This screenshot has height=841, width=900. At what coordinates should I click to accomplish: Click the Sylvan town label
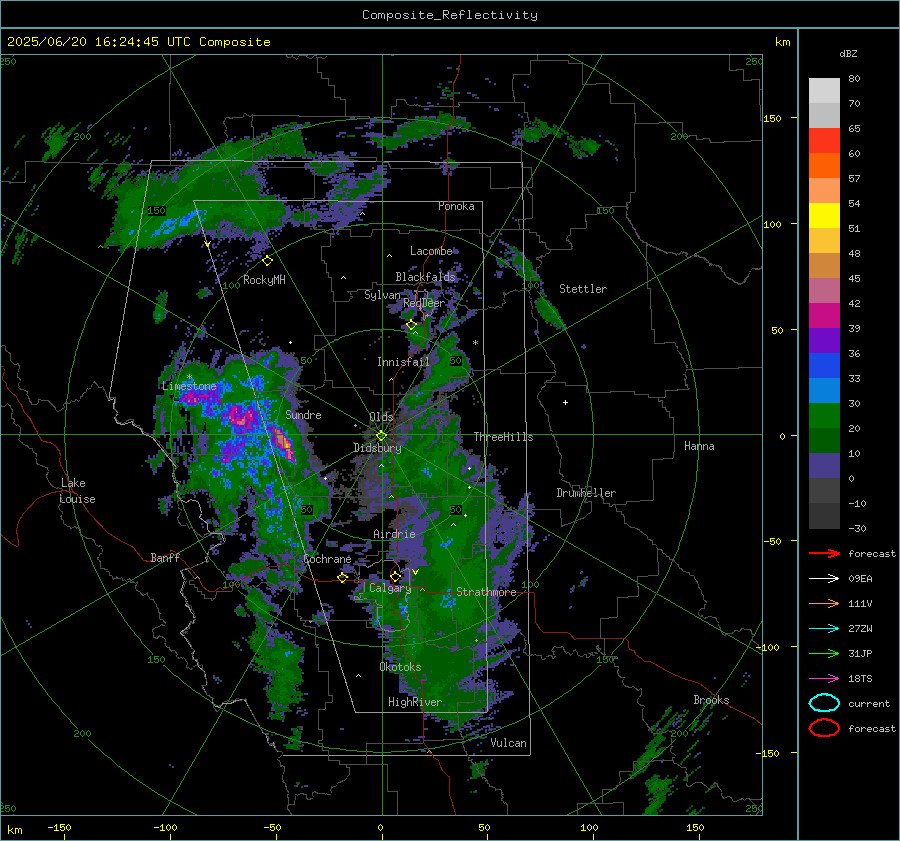(382, 295)
